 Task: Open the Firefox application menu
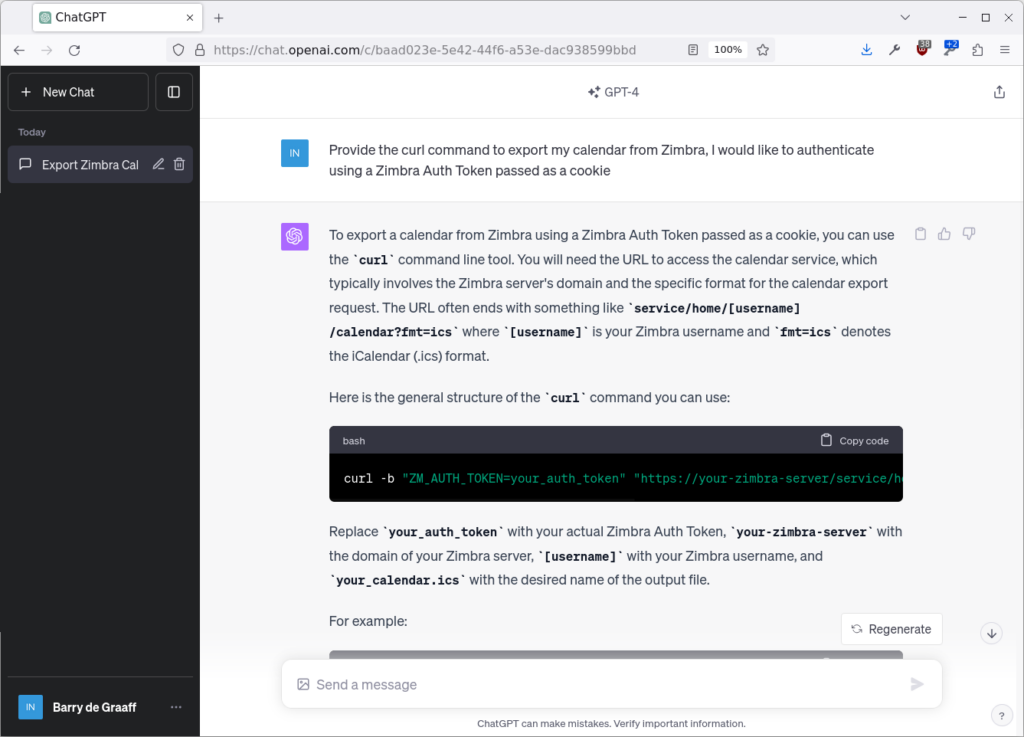(x=1005, y=49)
